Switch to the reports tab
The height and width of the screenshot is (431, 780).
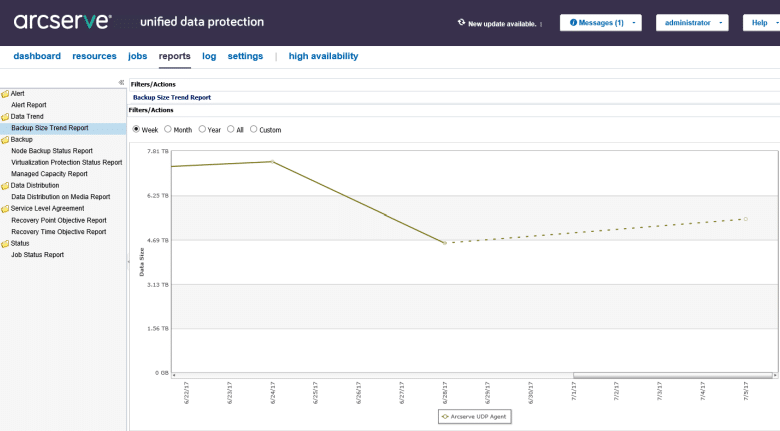pyautogui.click(x=175, y=56)
